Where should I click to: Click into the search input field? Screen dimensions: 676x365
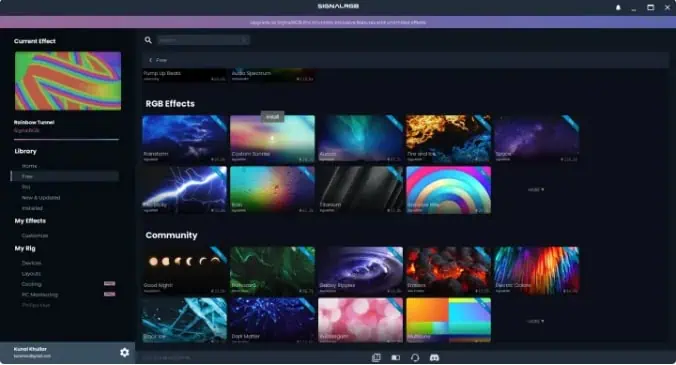click(x=203, y=40)
